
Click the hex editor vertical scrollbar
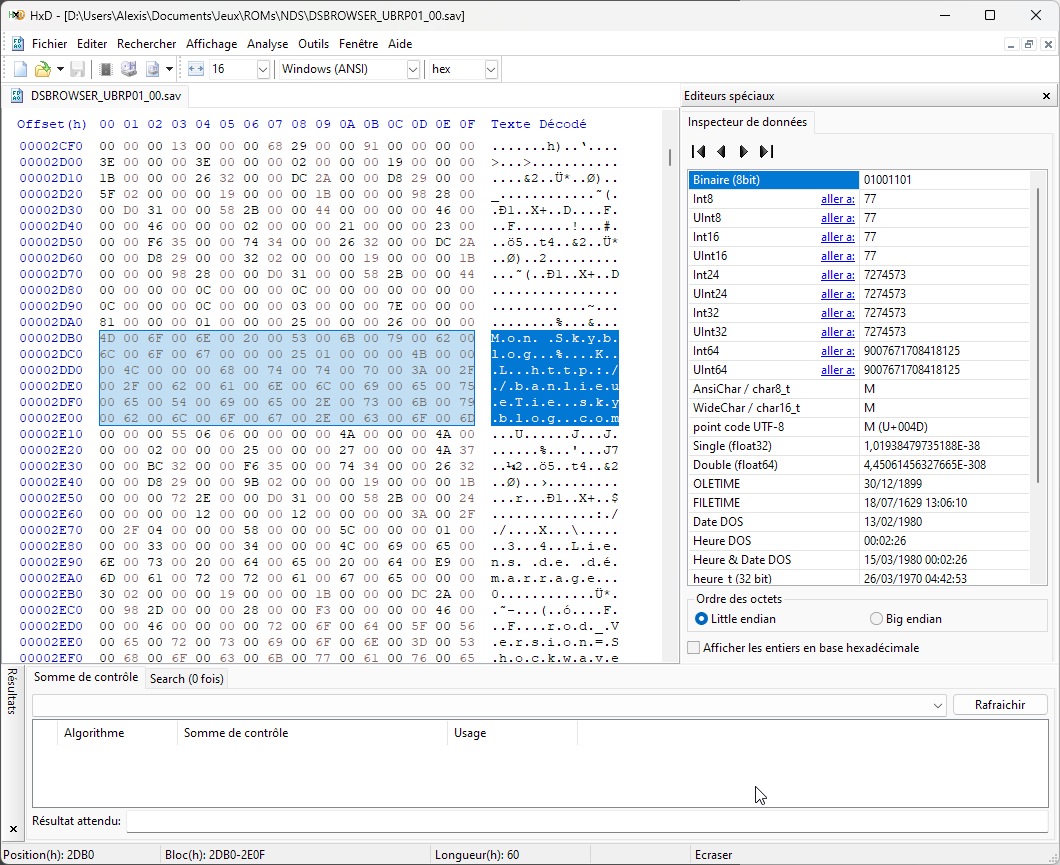coord(670,400)
